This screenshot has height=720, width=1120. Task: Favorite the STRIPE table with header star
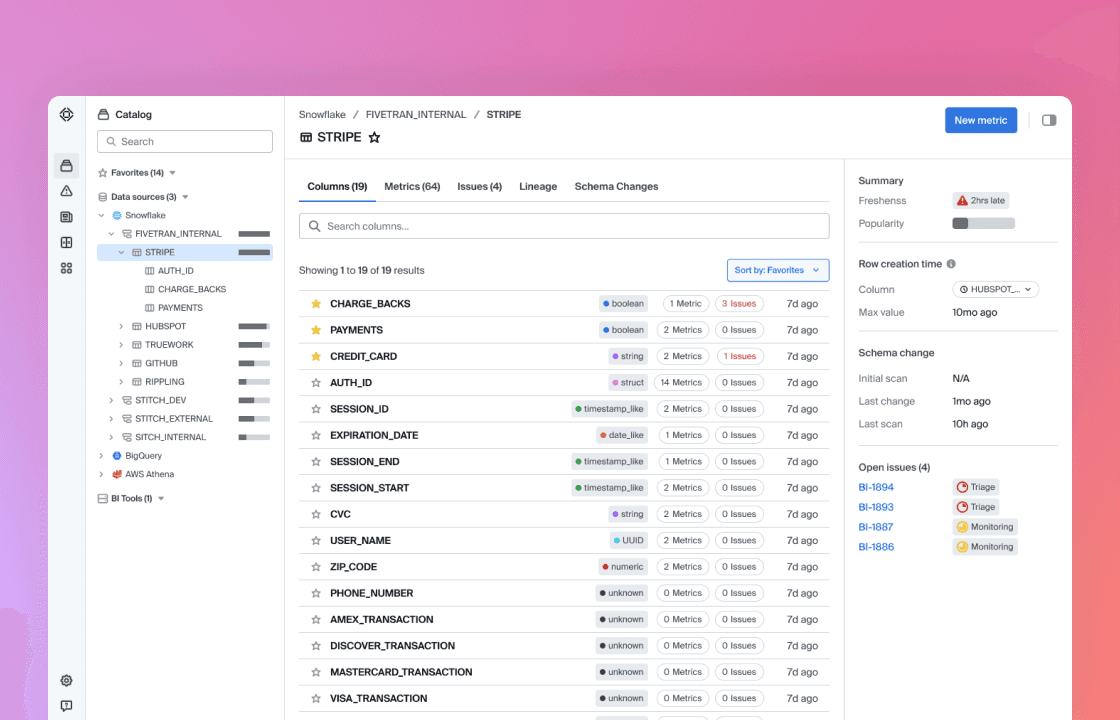click(374, 137)
